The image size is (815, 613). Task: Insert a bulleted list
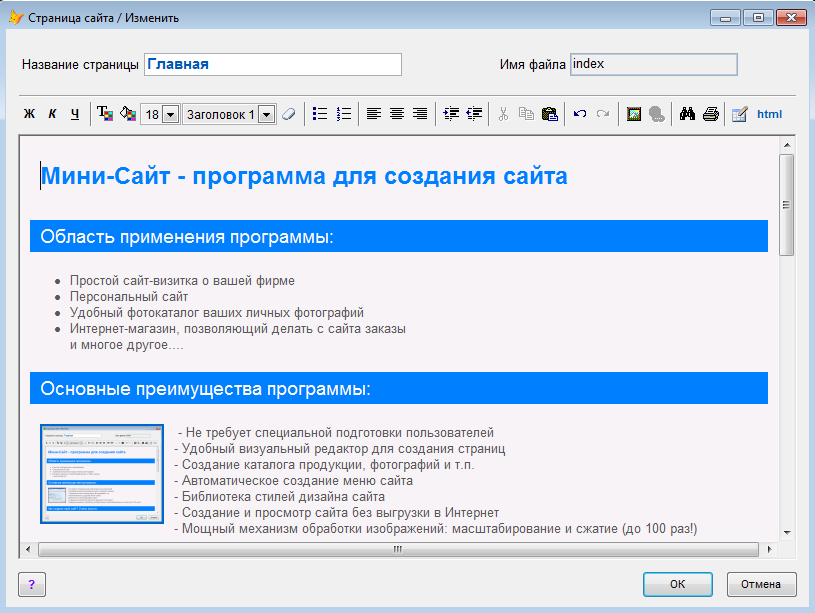320,114
